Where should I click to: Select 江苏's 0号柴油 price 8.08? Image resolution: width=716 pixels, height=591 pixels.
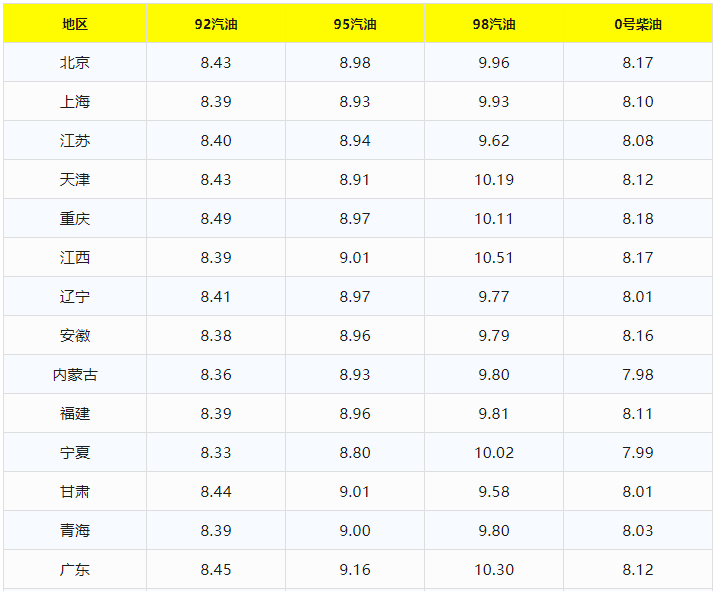[x=638, y=141]
